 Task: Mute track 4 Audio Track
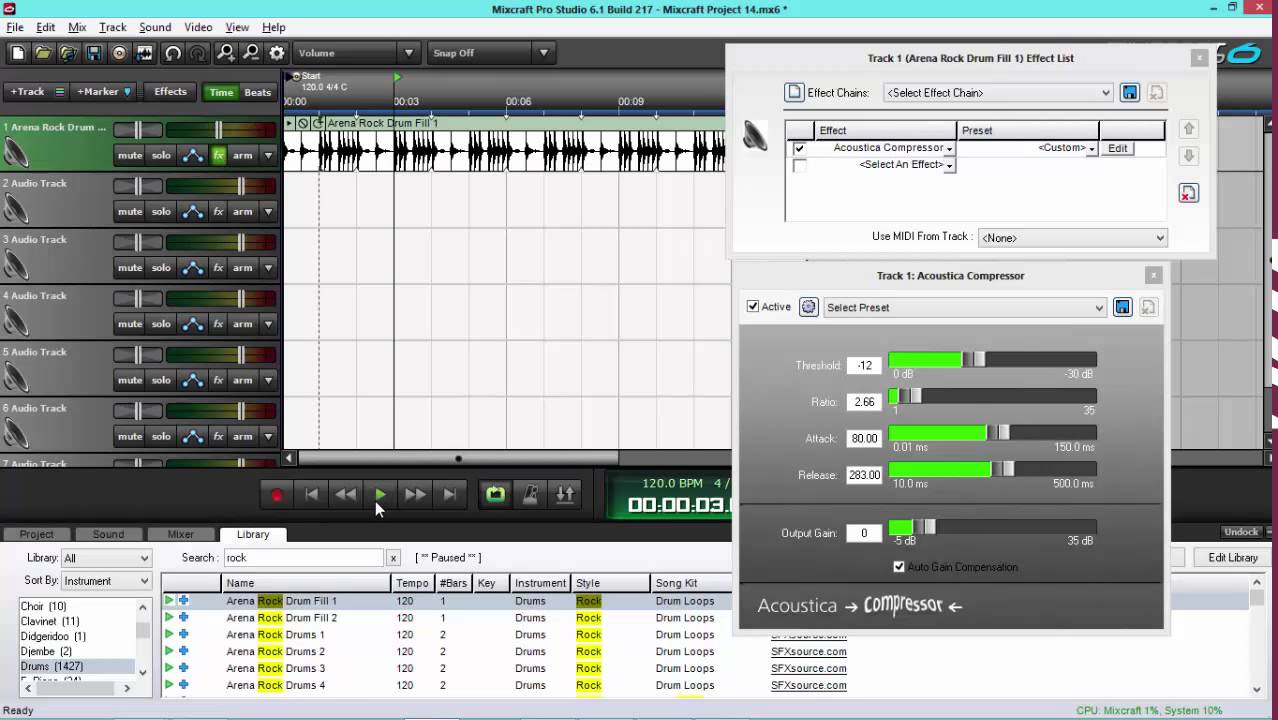pyautogui.click(x=130, y=323)
